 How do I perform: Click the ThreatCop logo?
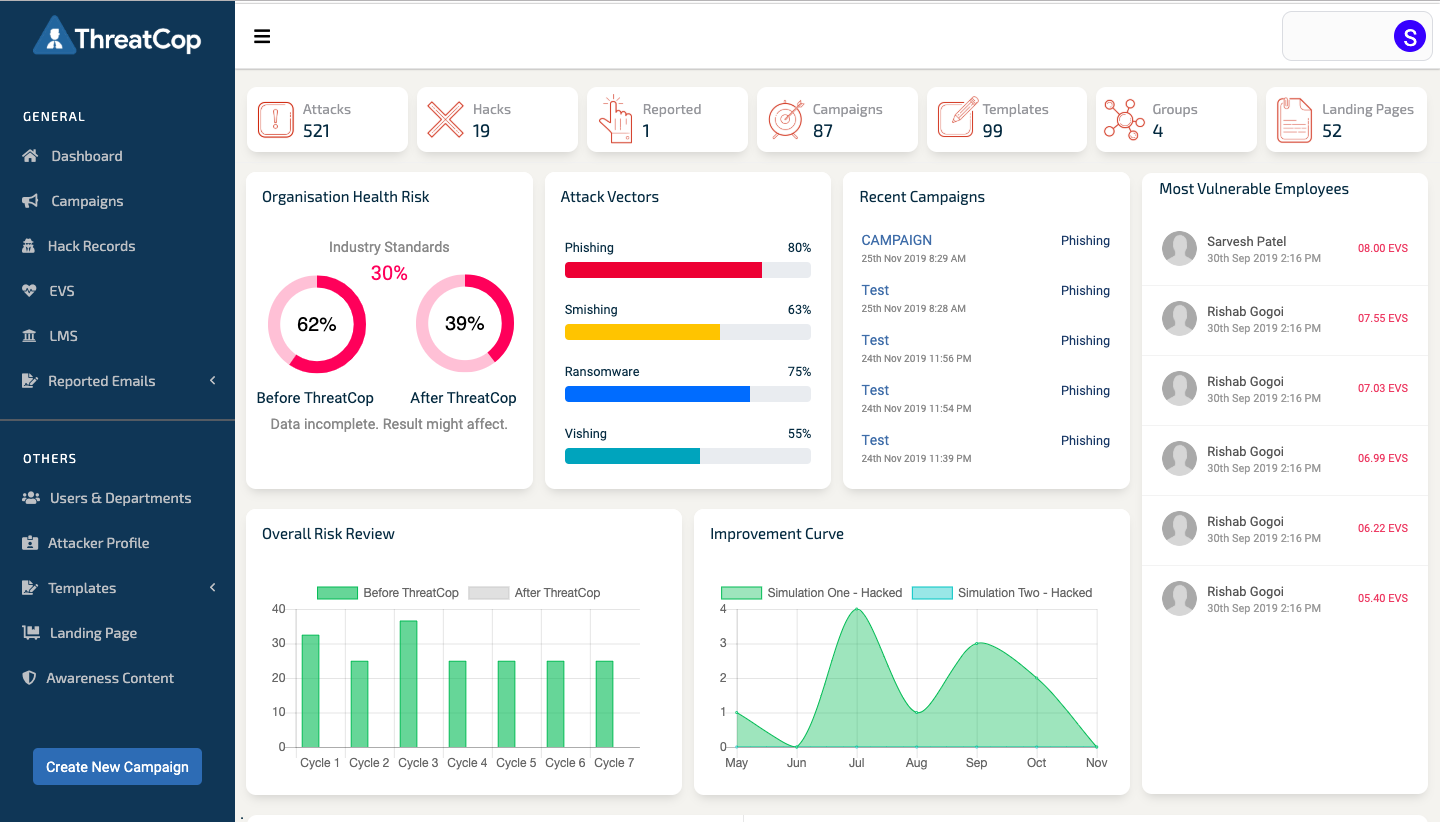pyautogui.click(x=117, y=37)
